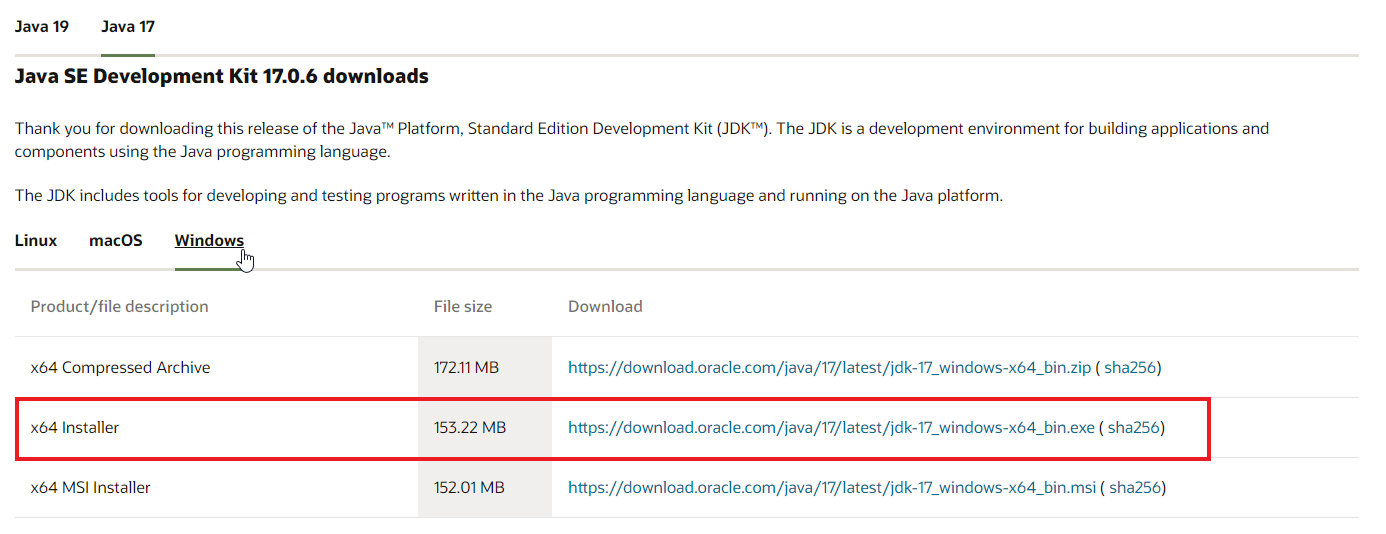1386x534 pixels.
Task: Open the macOS downloads tab
Action: coord(116,241)
